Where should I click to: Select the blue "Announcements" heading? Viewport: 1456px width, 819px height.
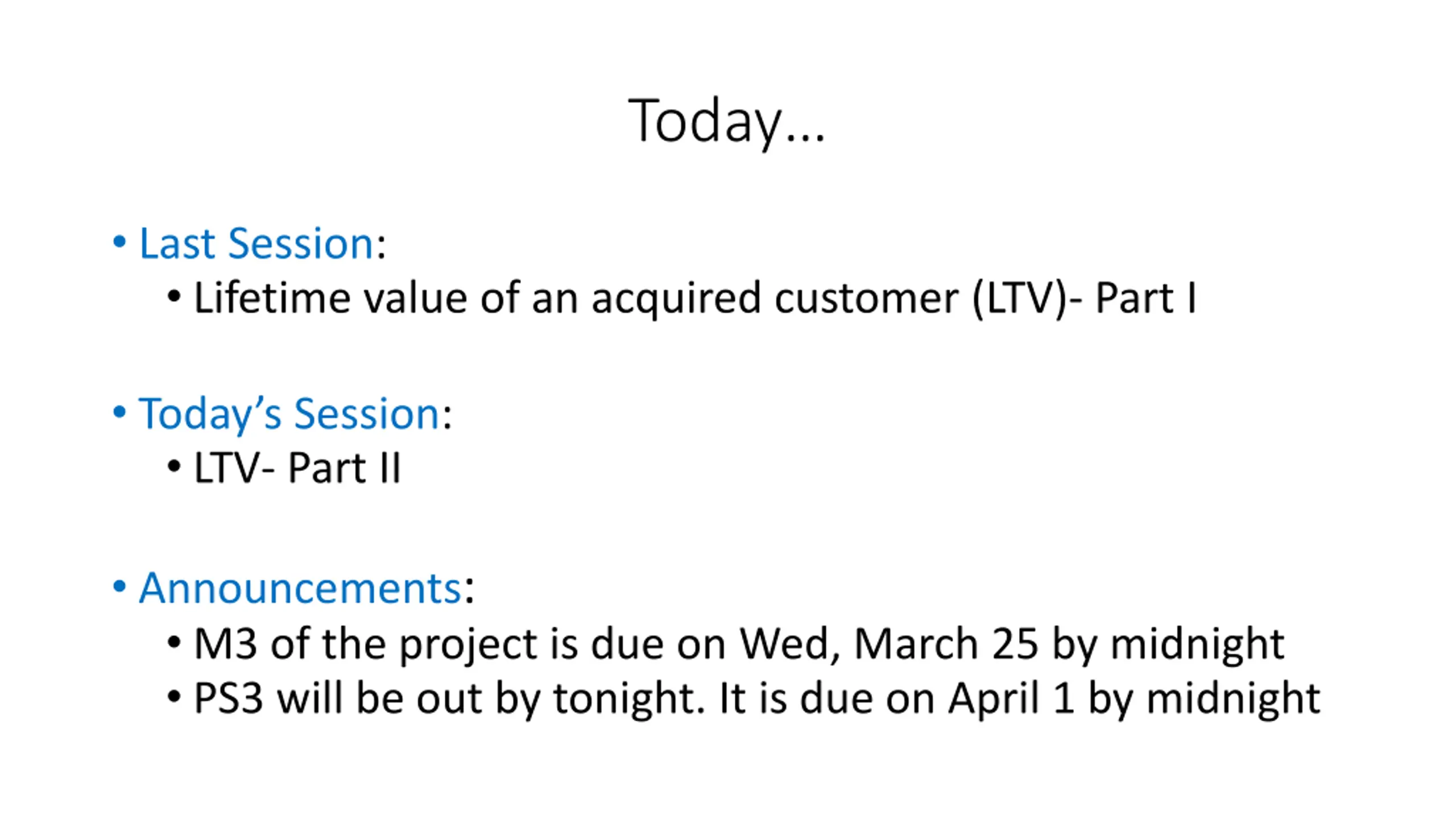pos(300,588)
